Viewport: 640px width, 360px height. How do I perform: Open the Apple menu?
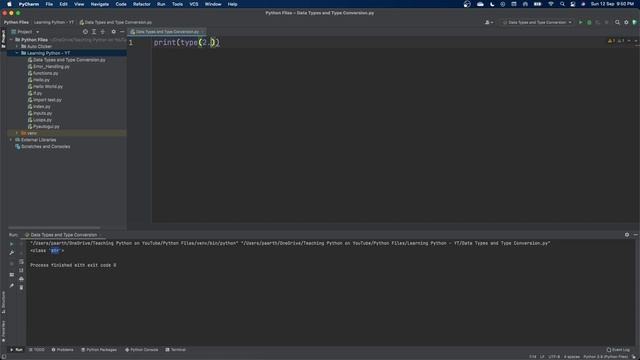point(9,4)
